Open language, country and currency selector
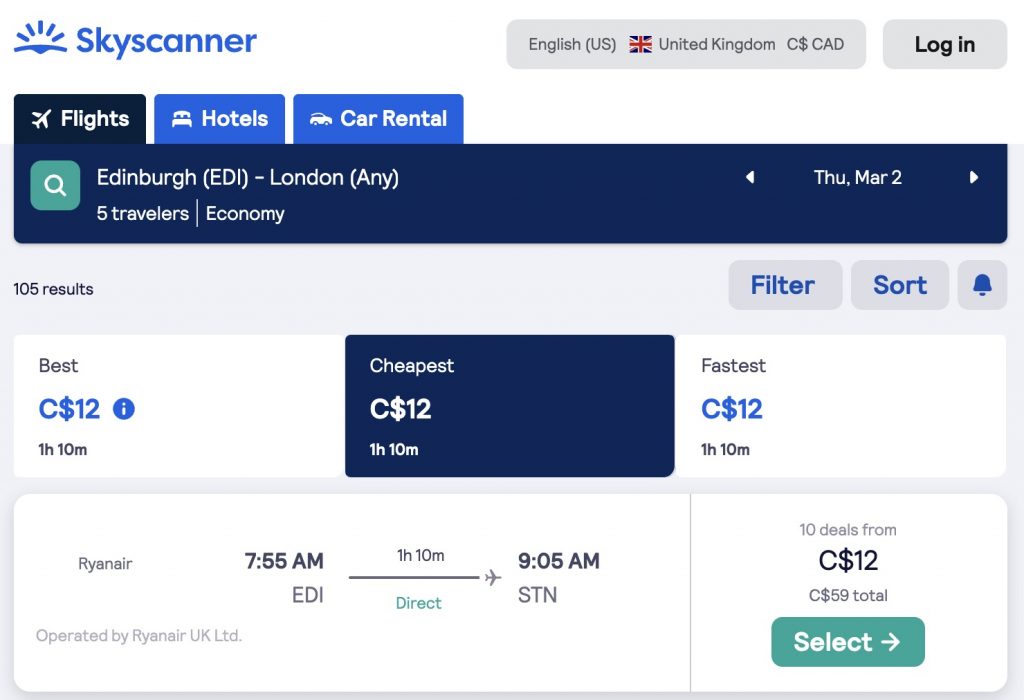 686,44
